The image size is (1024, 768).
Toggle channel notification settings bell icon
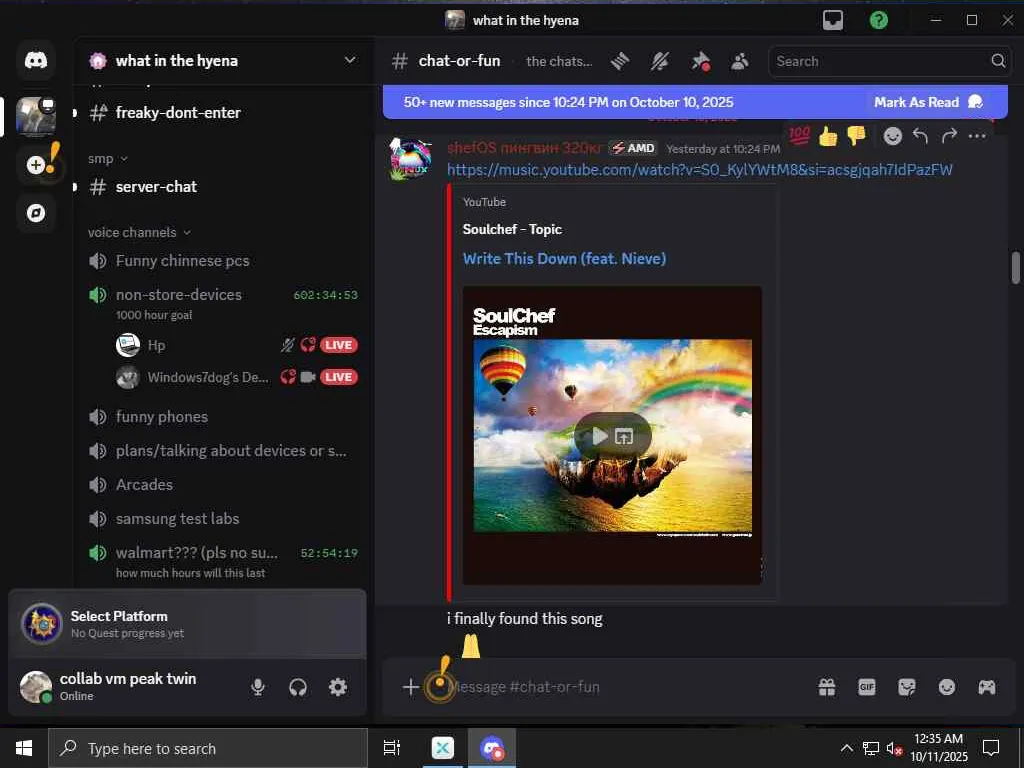(660, 61)
